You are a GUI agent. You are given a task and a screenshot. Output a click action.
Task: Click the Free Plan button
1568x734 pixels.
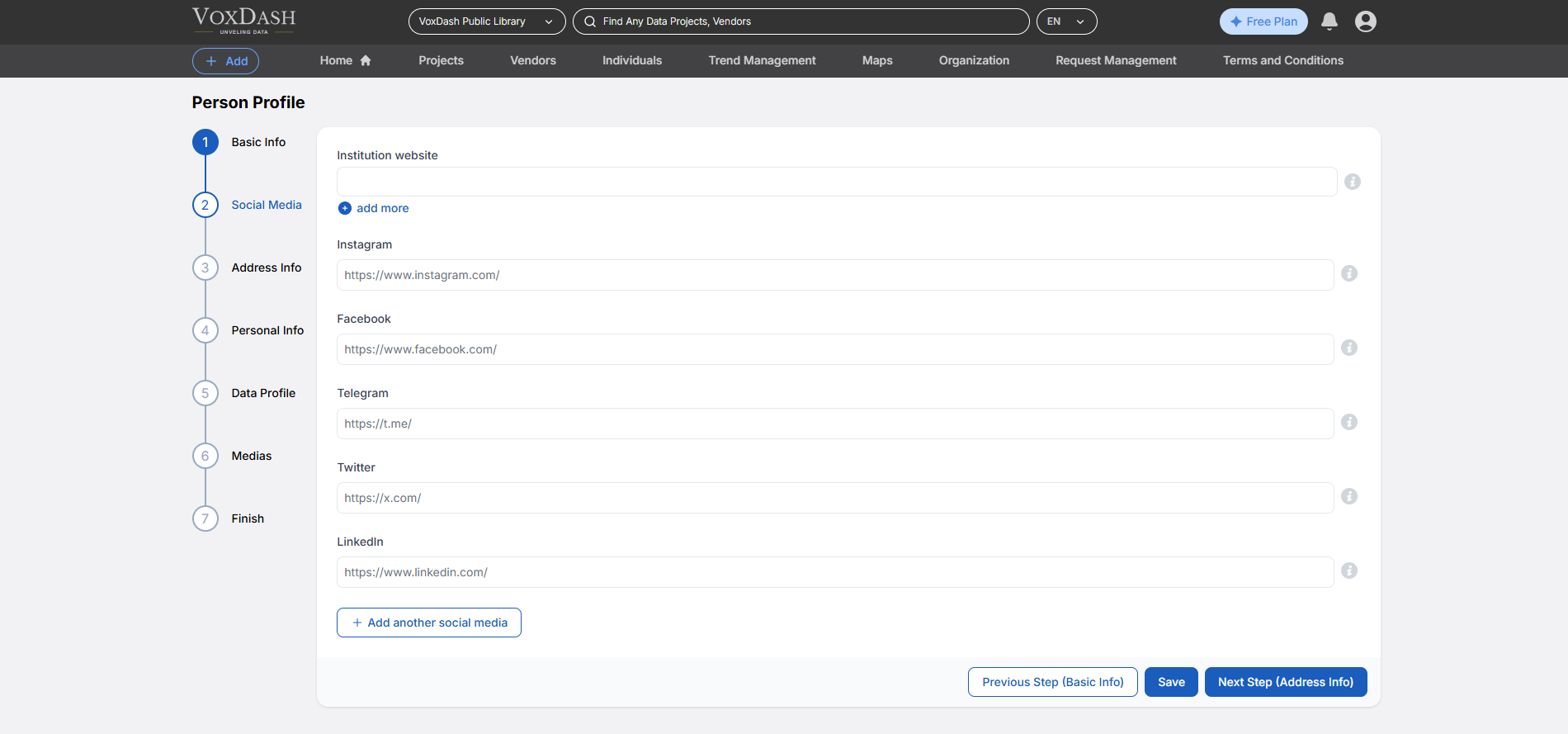click(1263, 21)
